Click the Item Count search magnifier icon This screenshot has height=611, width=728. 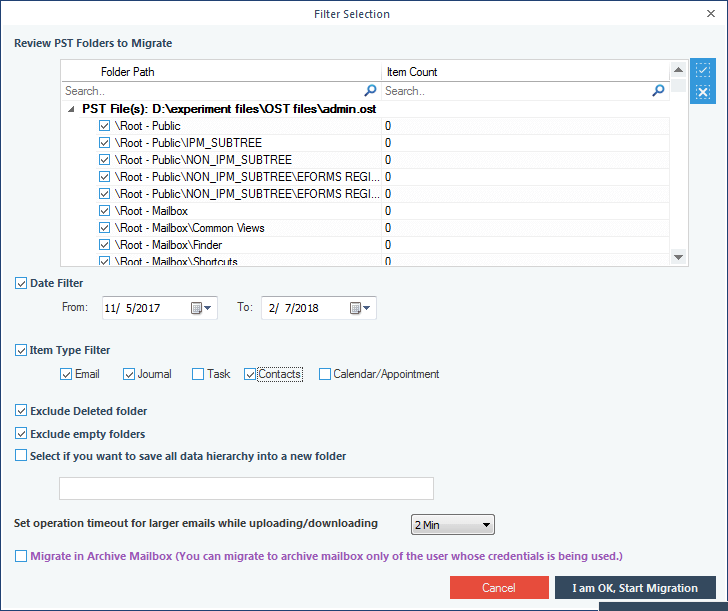click(x=658, y=91)
